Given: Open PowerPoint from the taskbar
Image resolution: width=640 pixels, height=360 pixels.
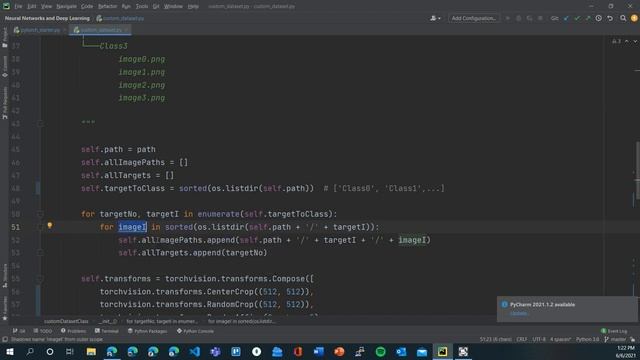Looking at the screenshot, I should click(339, 351).
